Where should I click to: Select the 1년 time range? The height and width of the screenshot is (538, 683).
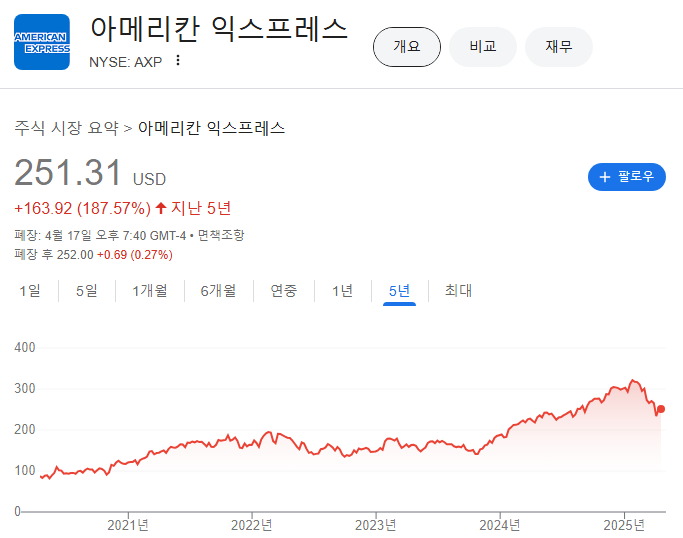342,291
